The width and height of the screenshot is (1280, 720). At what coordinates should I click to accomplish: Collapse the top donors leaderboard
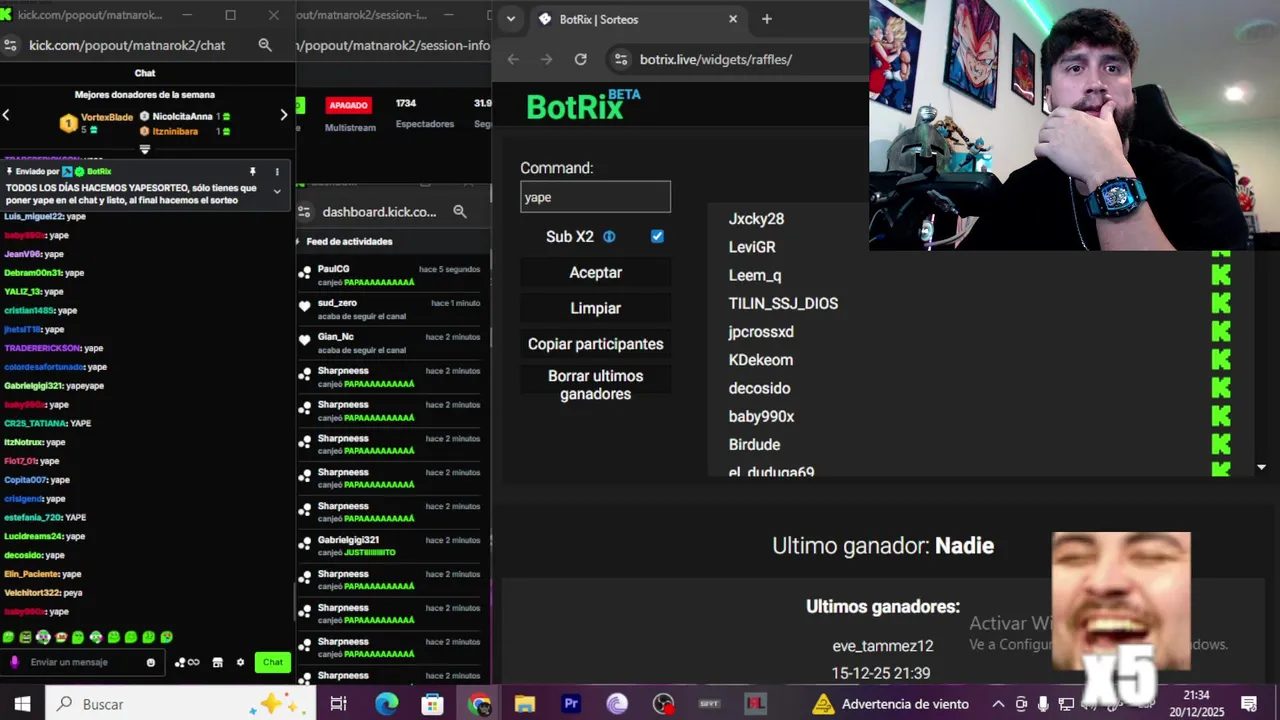coord(145,149)
